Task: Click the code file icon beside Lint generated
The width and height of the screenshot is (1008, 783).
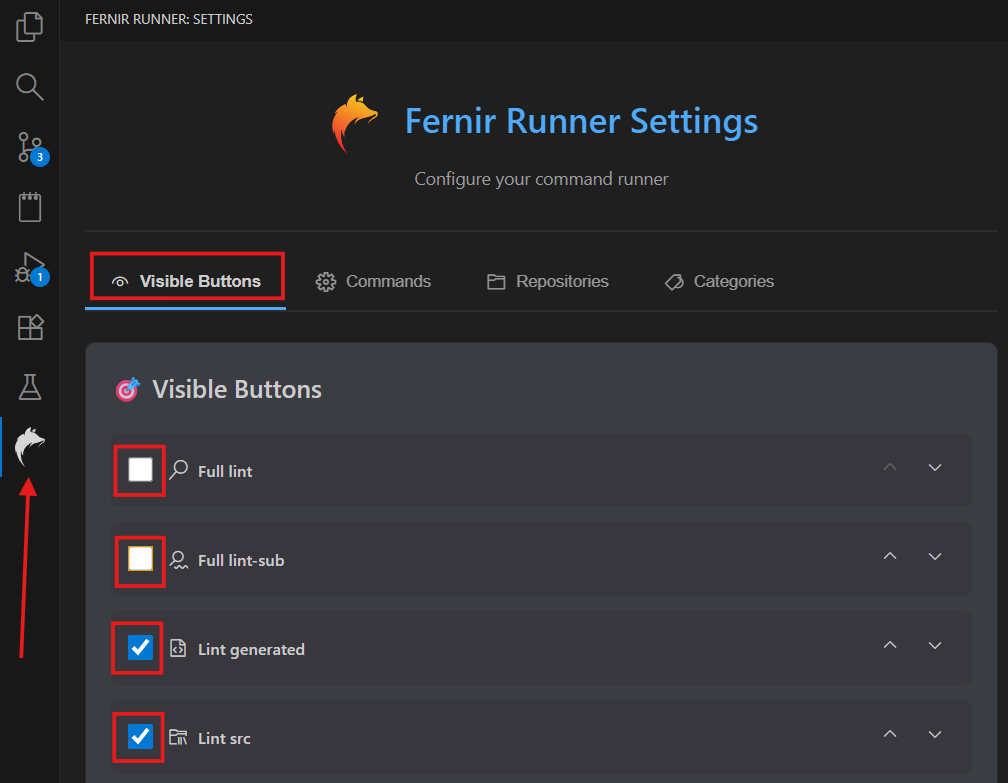Action: [178, 648]
